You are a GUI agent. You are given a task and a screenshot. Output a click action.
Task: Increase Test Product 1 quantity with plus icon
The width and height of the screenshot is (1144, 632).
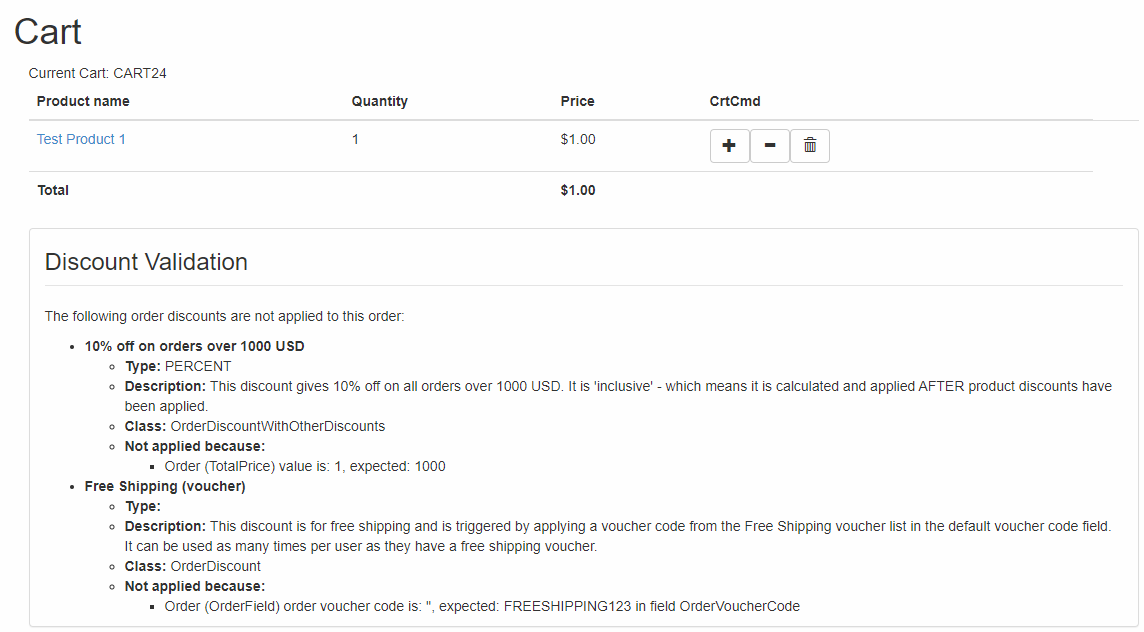(729, 146)
